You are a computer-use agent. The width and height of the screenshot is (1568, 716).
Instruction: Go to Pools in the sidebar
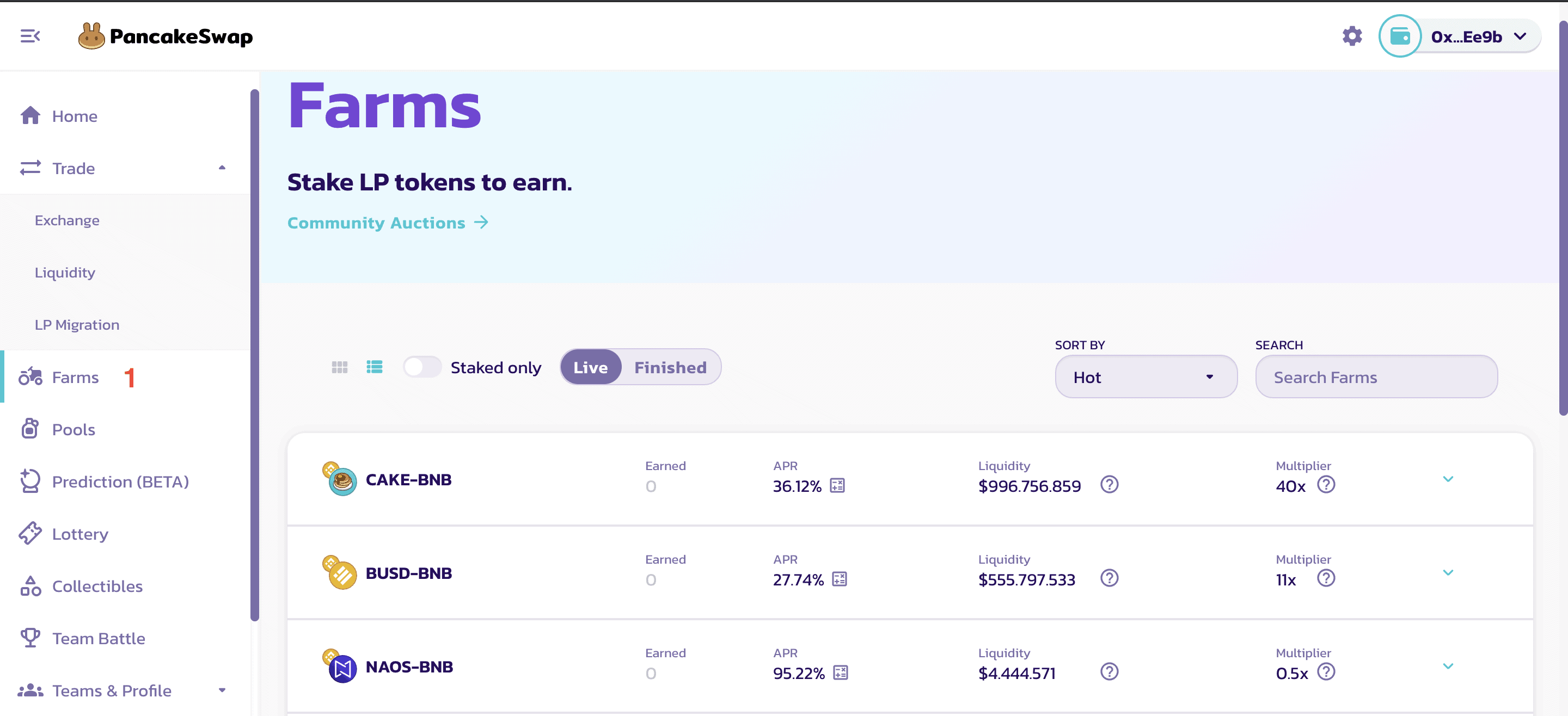point(73,429)
